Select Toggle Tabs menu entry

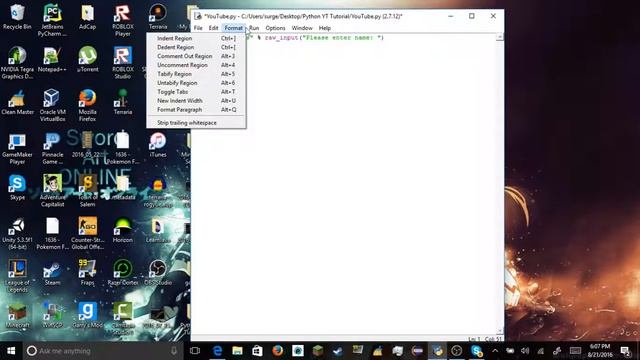click(x=196, y=92)
